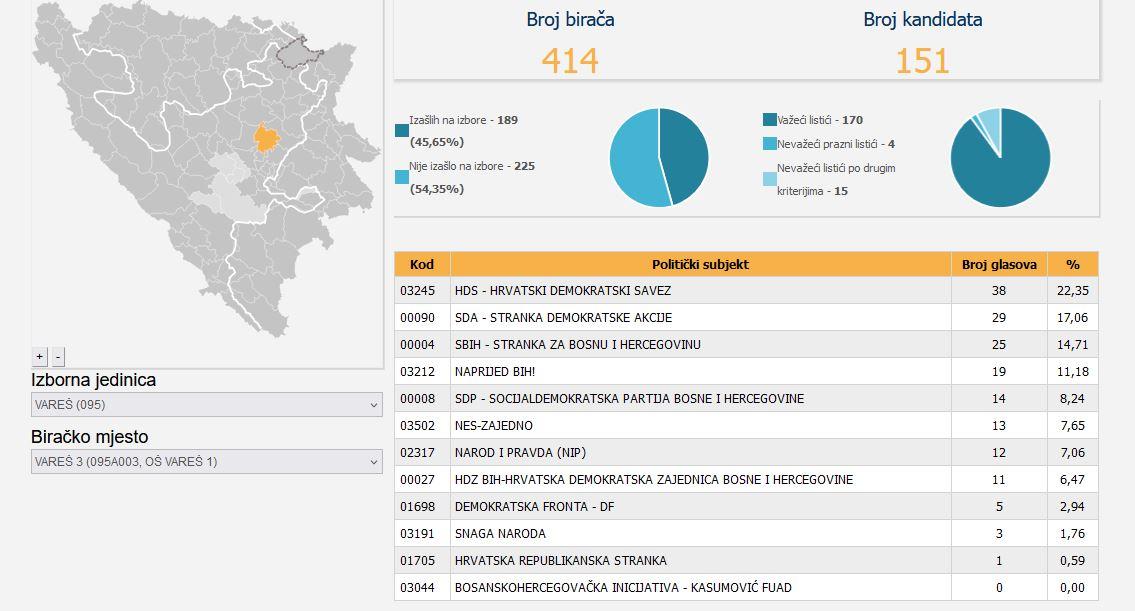This screenshot has height=611, width=1135.
Task: Click the dark teal 'Izašlih na izbore' legend swatch
Action: tap(402, 130)
